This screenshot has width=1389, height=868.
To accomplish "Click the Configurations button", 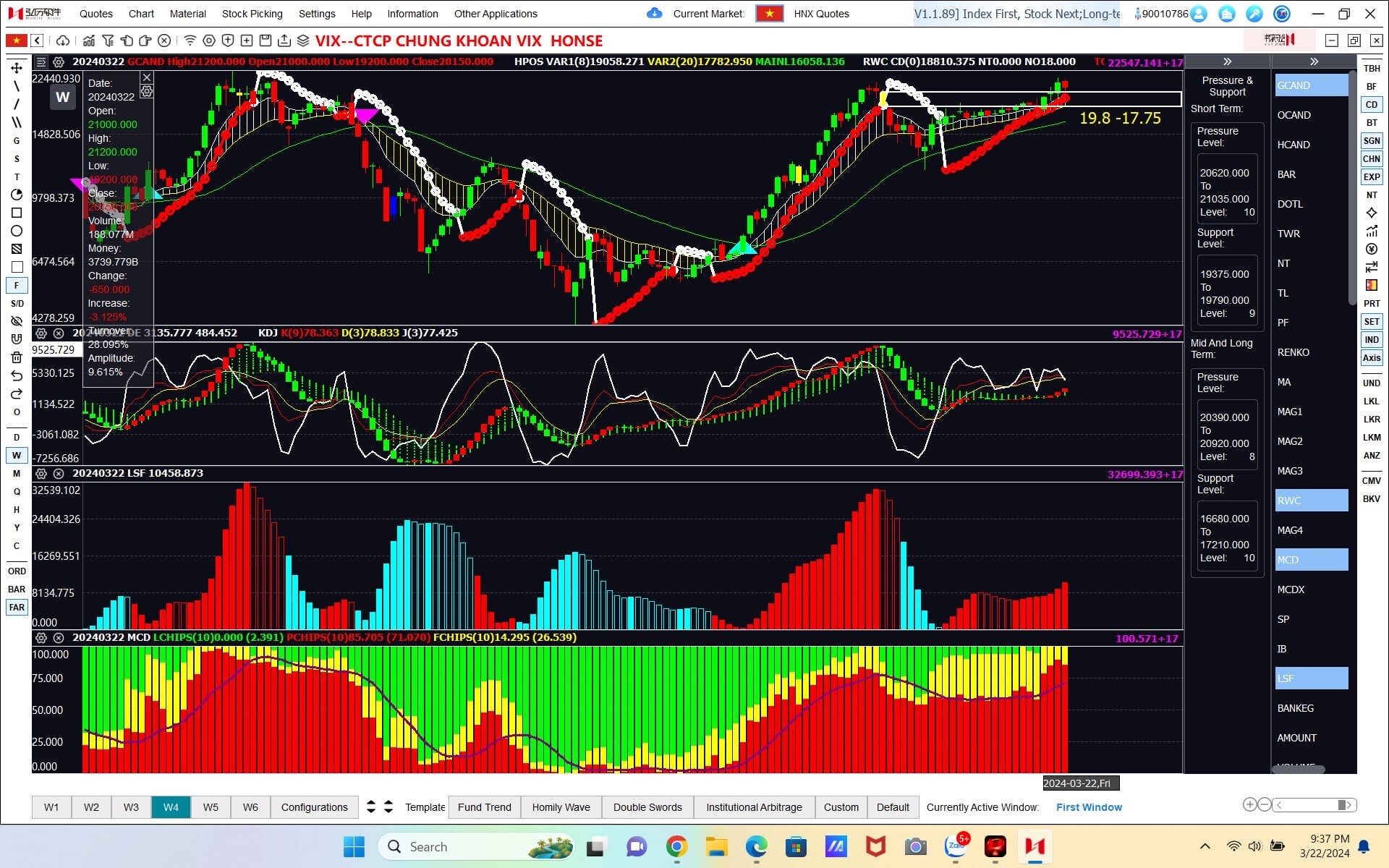I will [x=314, y=807].
